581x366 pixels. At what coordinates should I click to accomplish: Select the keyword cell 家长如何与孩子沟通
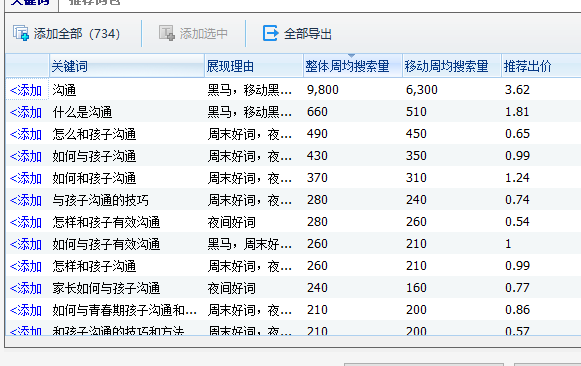[x=106, y=288]
